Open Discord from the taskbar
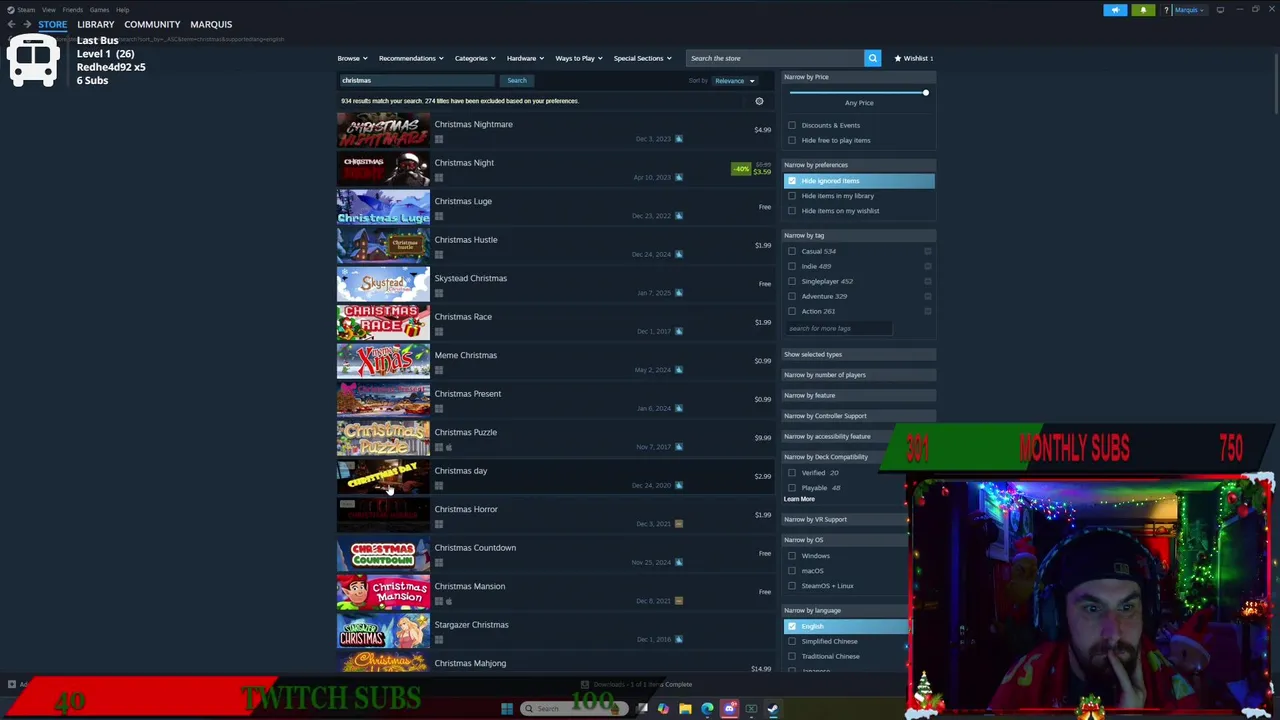The image size is (1280, 720). (729, 709)
